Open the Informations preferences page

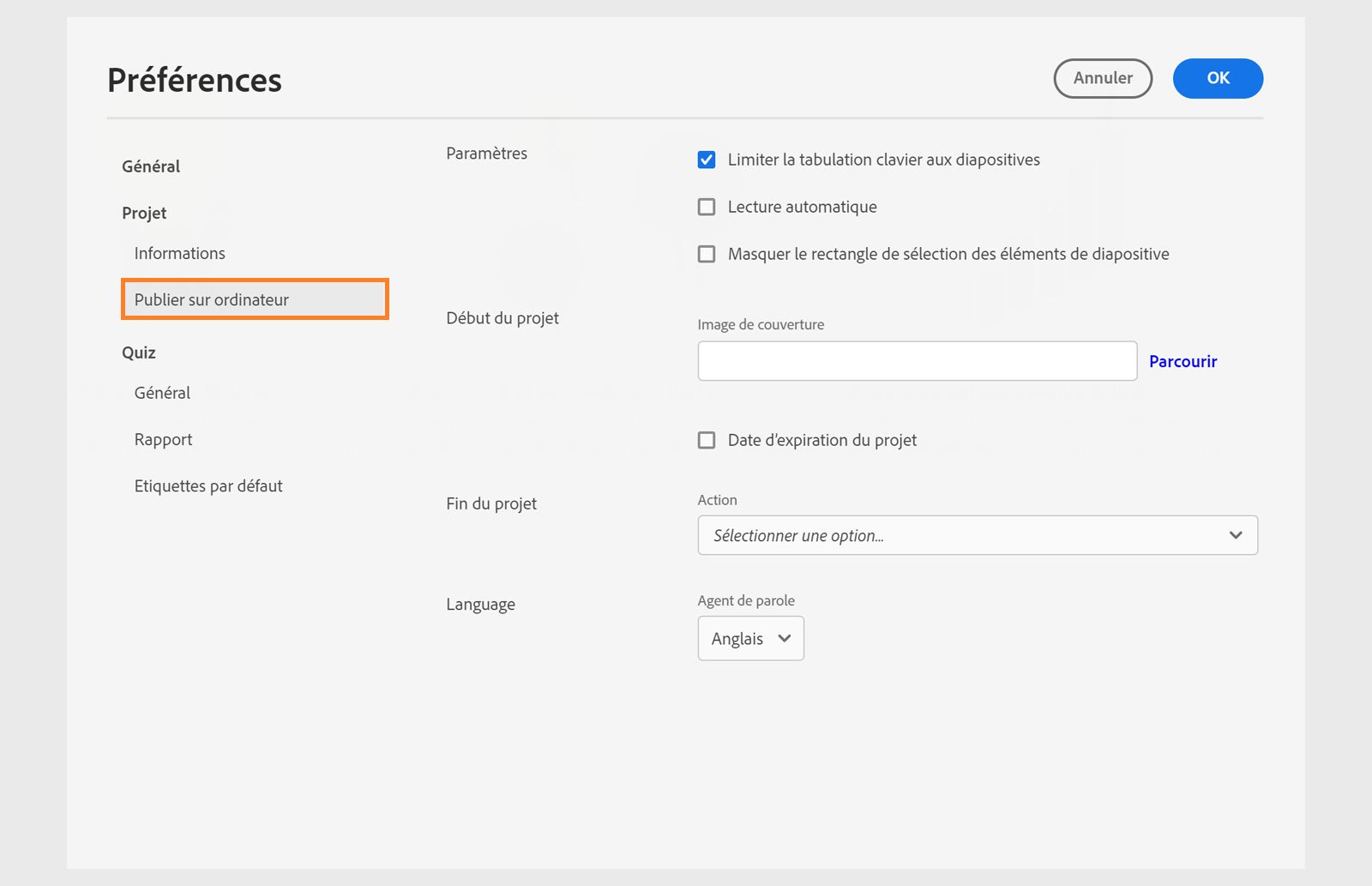(x=180, y=253)
